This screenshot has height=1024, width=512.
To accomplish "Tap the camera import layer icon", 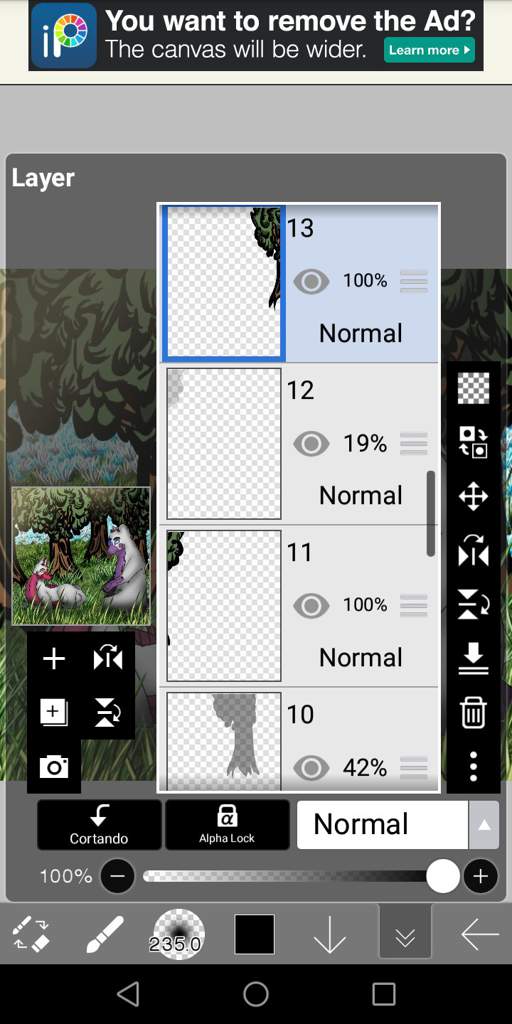I will 54,767.
